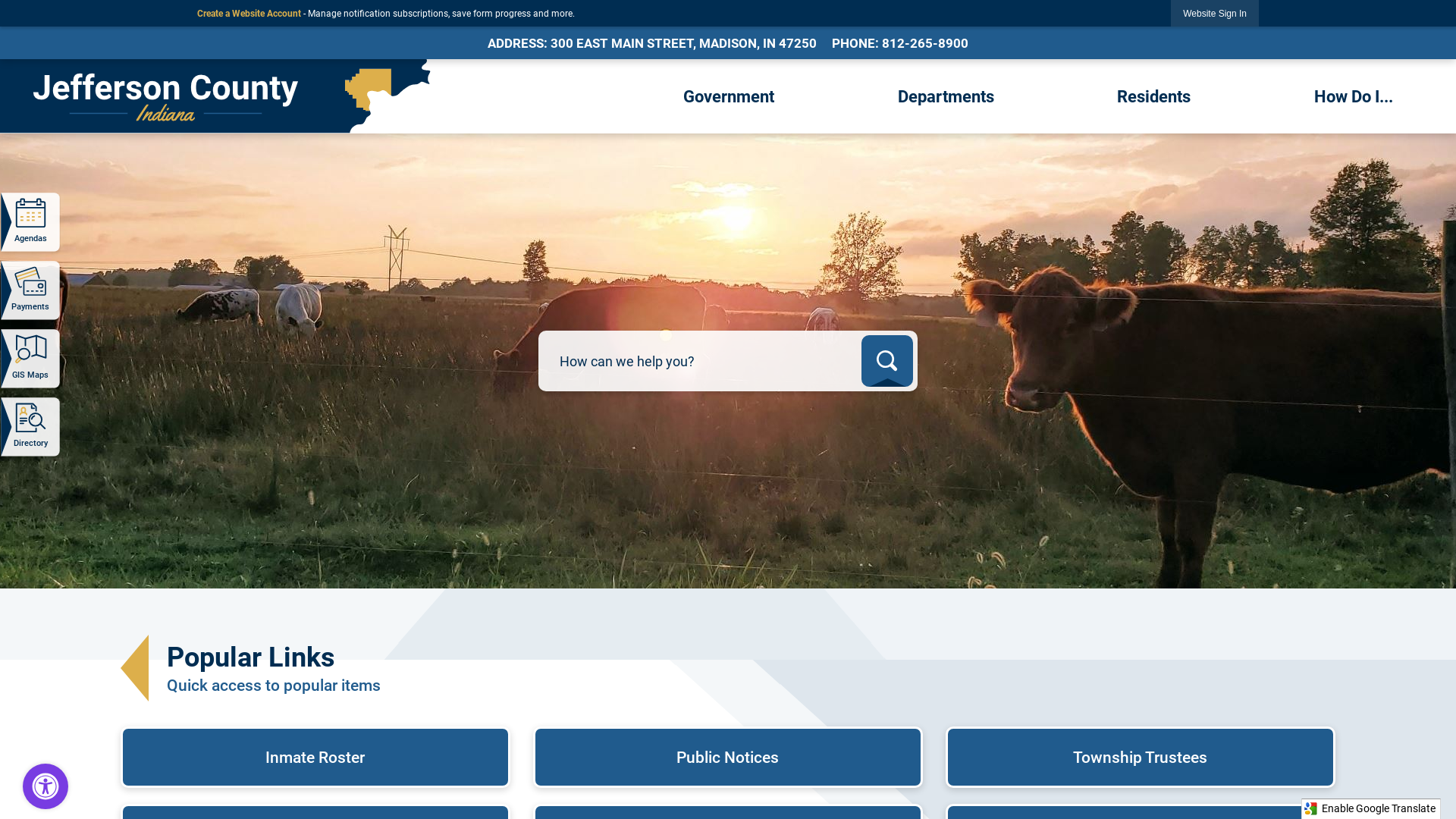Screen dimensions: 1456x819
Task: Click the Popular Links heading
Action: 250,657
